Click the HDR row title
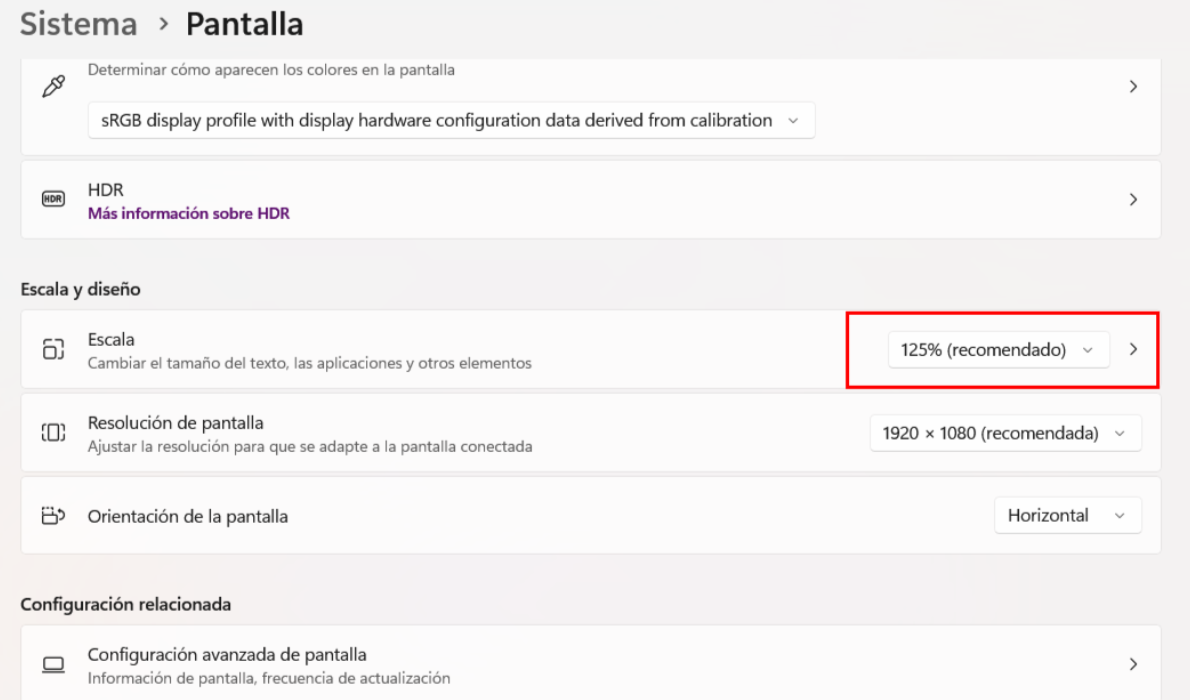The height and width of the screenshot is (700, 1190). (x=105, y=189)
